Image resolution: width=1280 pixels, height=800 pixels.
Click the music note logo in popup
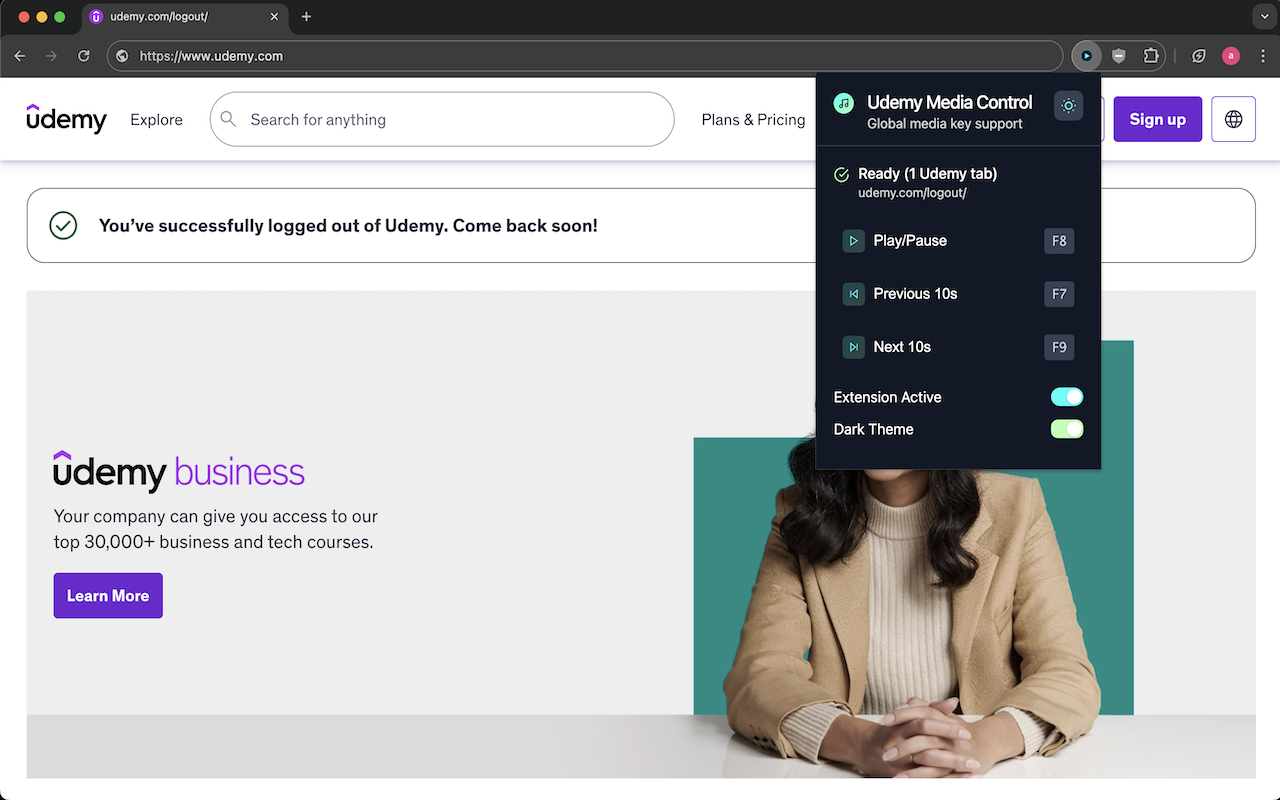pyautogui.click(x=843, y=103)
